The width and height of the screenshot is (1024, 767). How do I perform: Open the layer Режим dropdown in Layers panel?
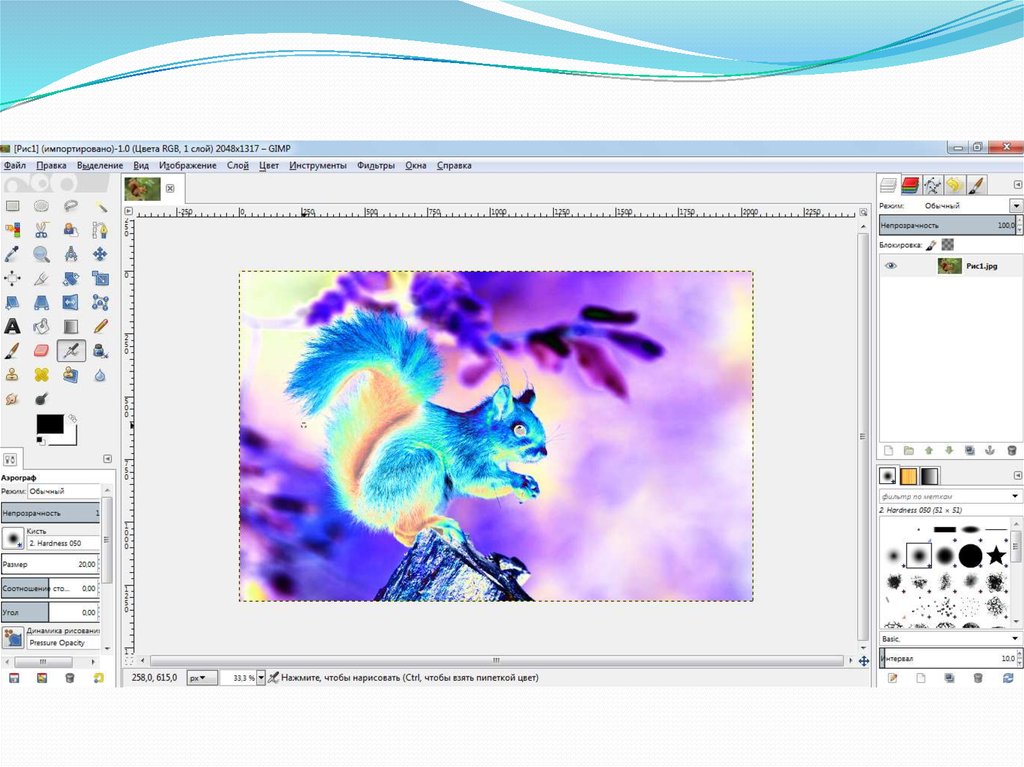[1016, 205]
